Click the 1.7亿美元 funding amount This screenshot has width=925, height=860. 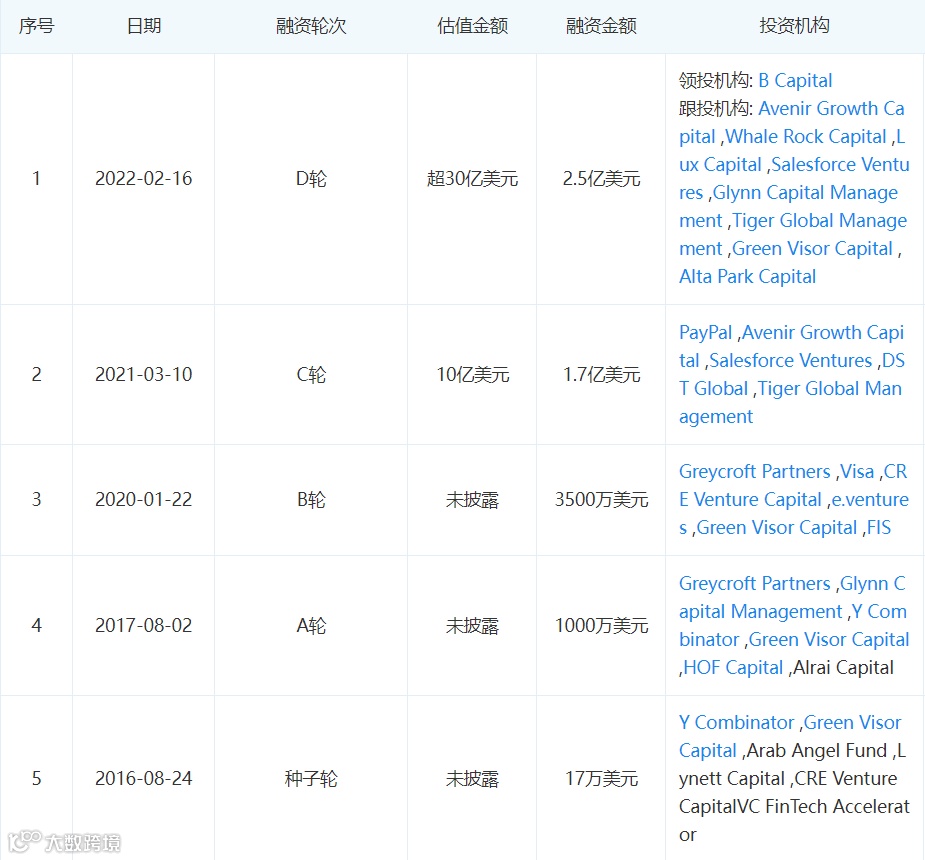click(x=601, y=375)
